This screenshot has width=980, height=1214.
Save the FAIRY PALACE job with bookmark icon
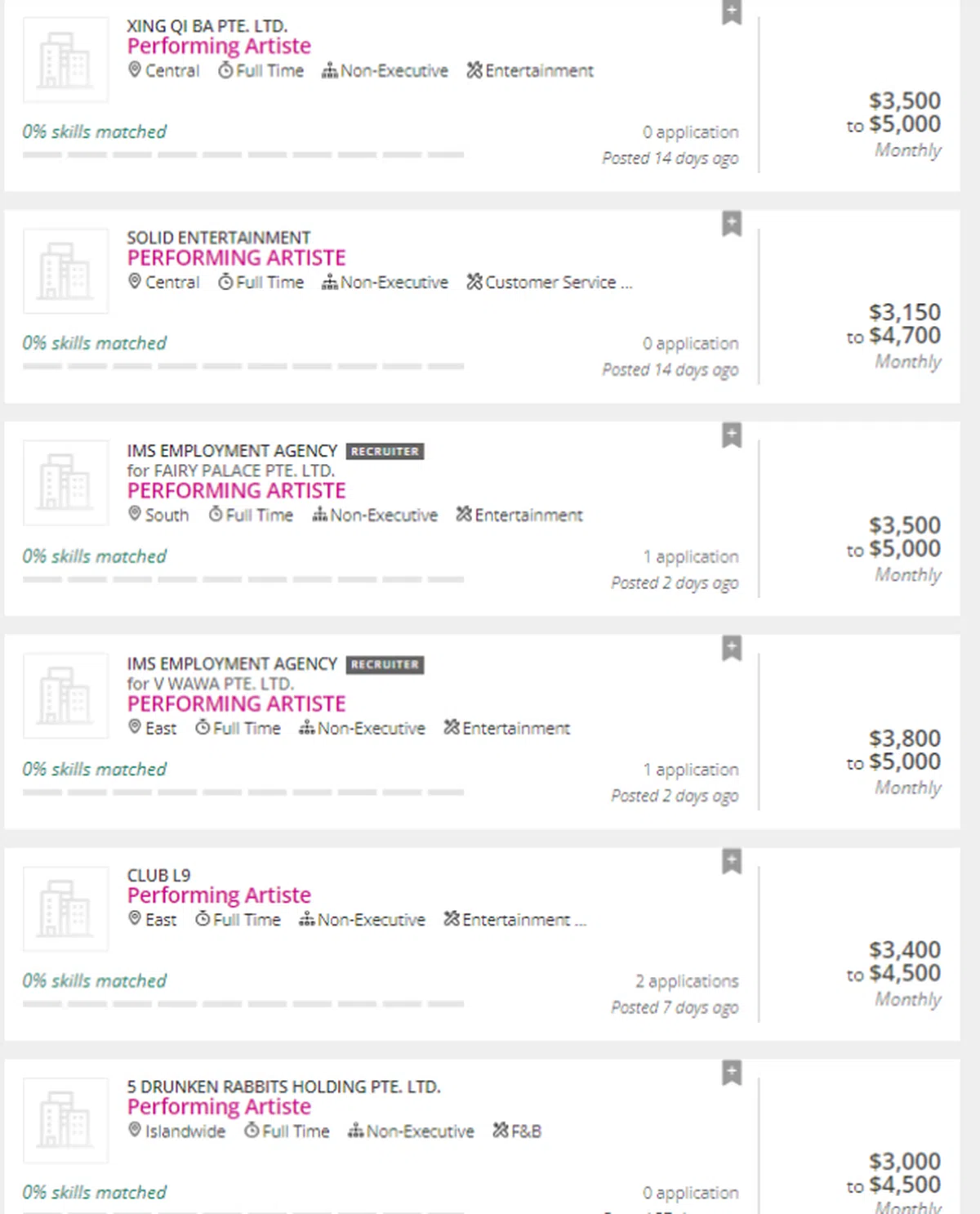click(x=732, y=435)
